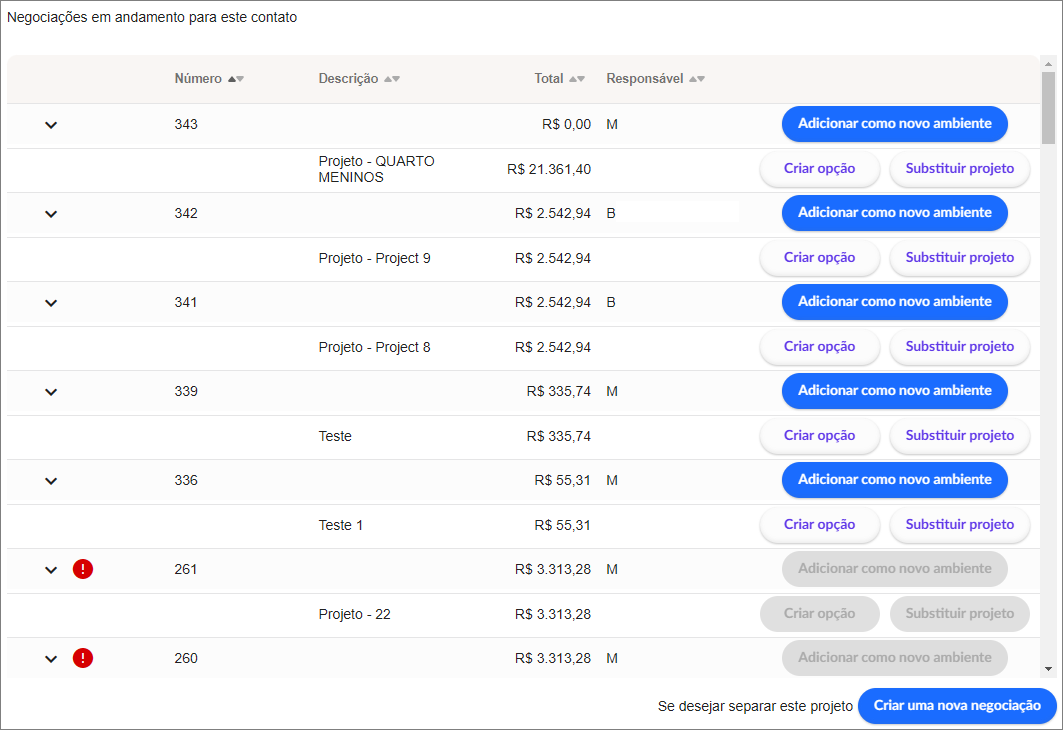1063x730 pixels.
Task: Collapse negotiation row 343
Action: coord(52,125)
